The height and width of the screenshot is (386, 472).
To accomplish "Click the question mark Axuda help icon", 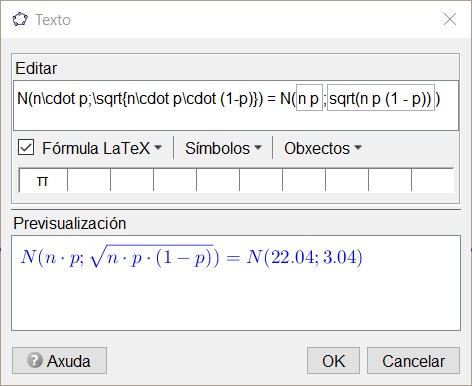I will coord(35,360).
